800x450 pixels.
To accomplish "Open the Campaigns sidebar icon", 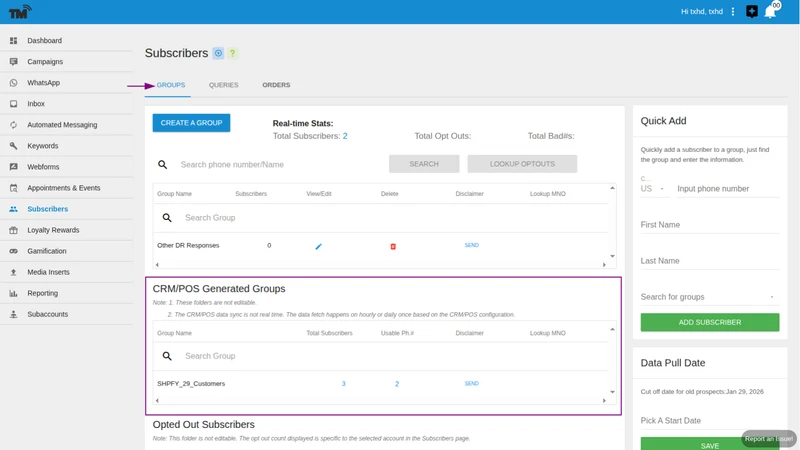I will tap(13, 61).
